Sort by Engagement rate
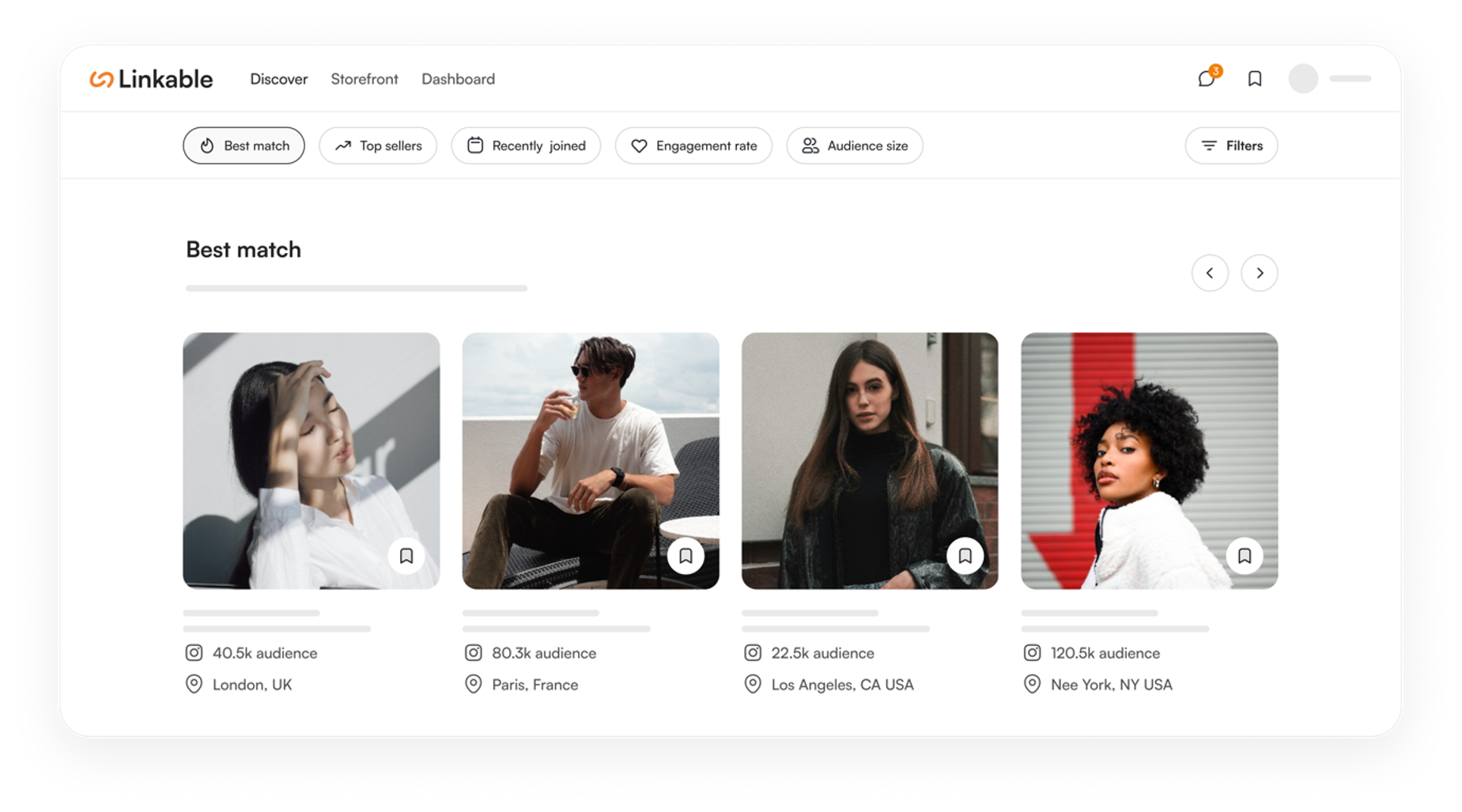The image size is (1462, 812). [693, 145]
